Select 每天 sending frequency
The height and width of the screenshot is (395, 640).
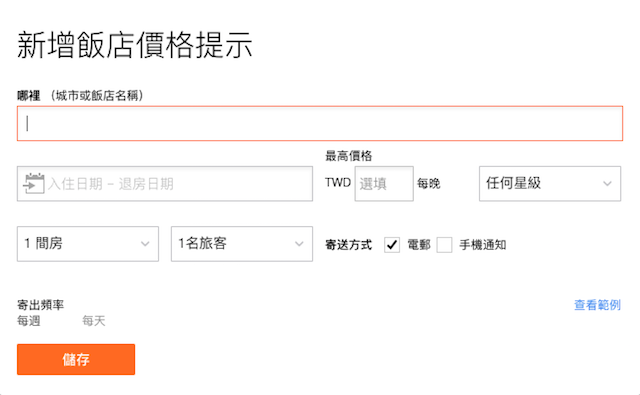pos(94,321)
